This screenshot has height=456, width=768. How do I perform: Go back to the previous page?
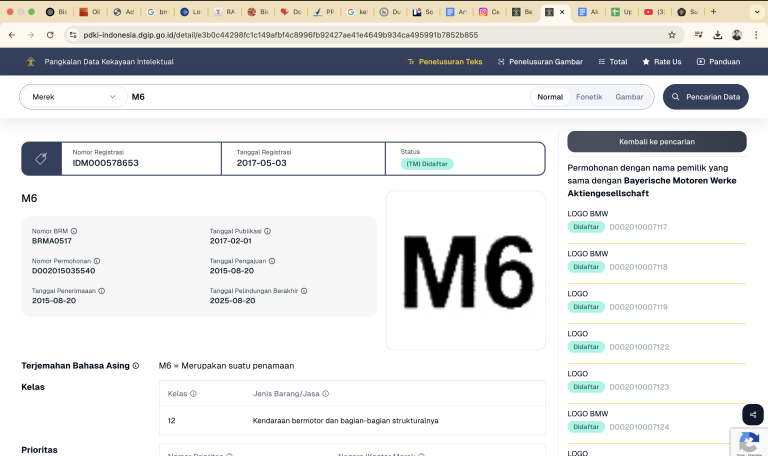pos(12,35)
